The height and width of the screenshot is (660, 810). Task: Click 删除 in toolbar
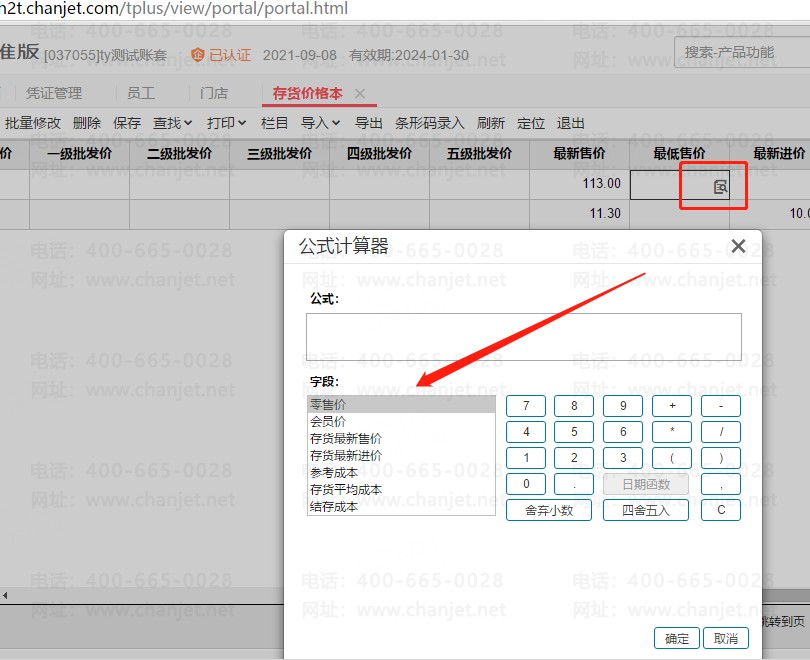pyautogui.click(x=87, y=123)
